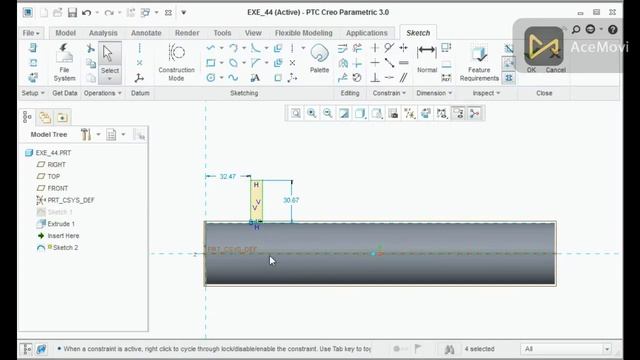Viewport: 640px width, 360px height.
Task: Switch to the Analysis ribbon tab
Action: pos(103,33)
